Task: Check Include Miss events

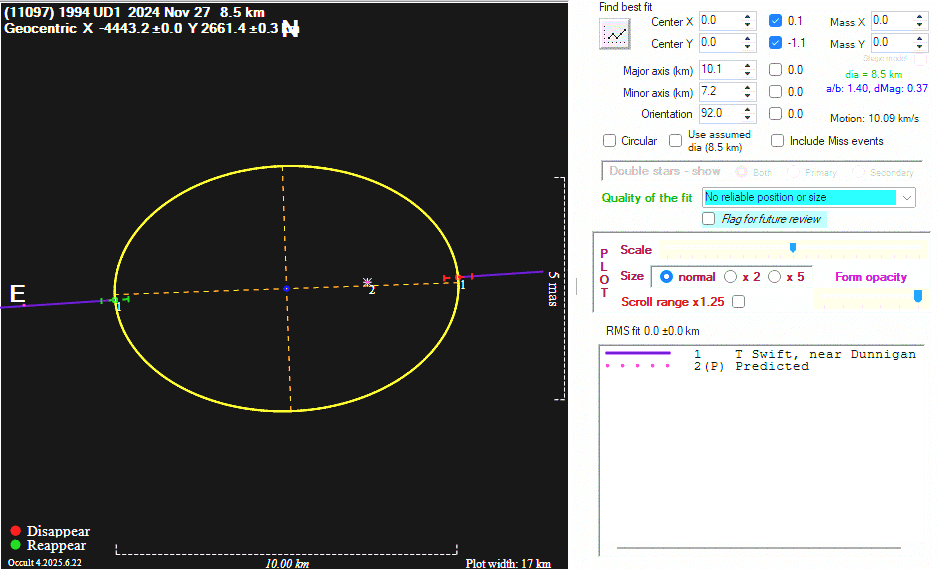Action: click(x=777, y=141)
